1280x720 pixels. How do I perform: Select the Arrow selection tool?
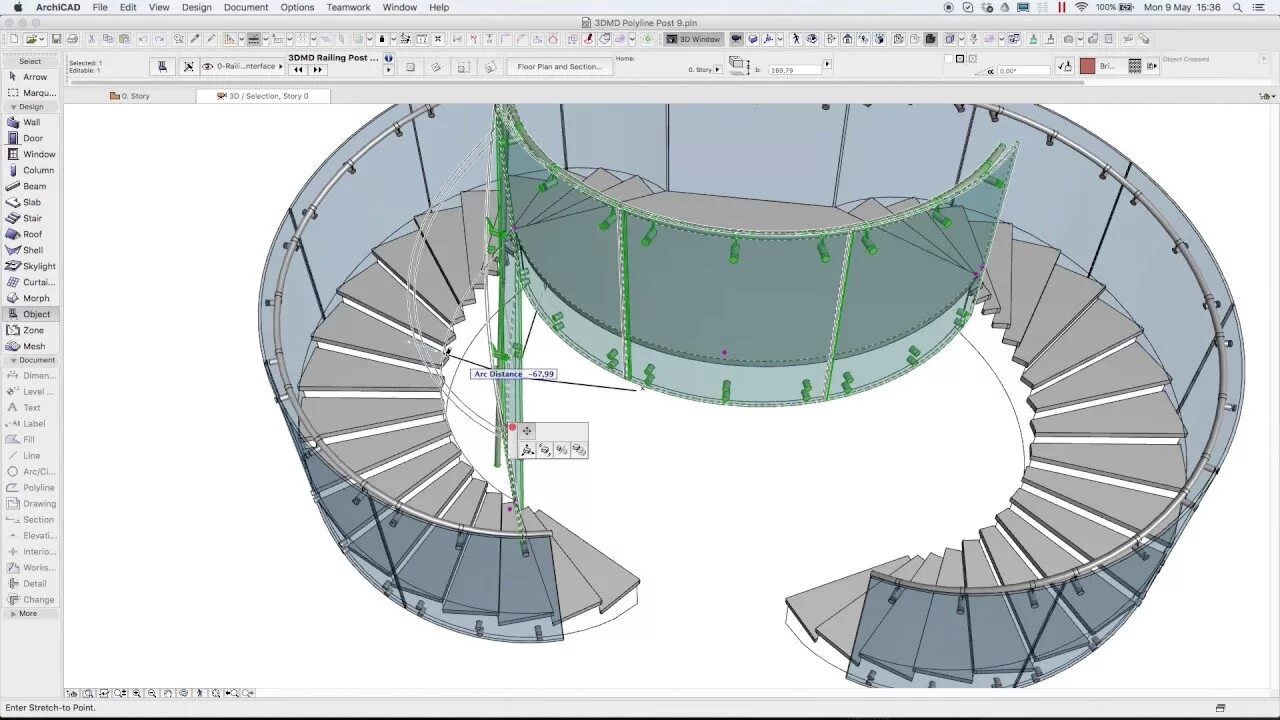click(30, 77)
